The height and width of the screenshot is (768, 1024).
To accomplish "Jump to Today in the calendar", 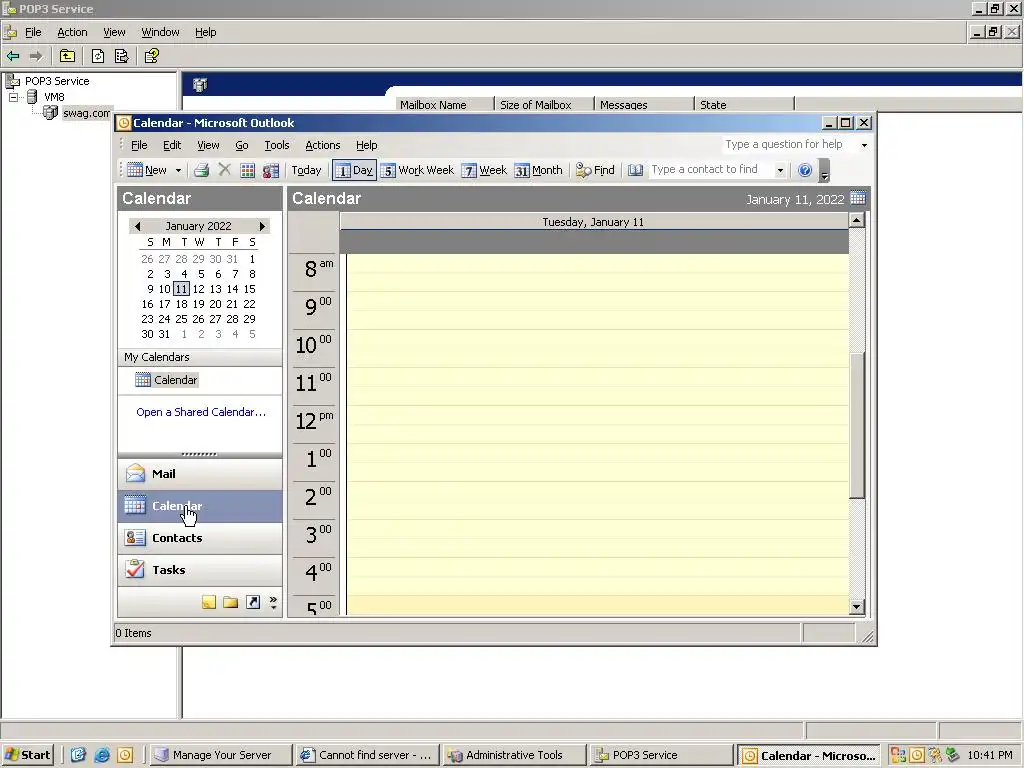I will (x=306, y=170).
